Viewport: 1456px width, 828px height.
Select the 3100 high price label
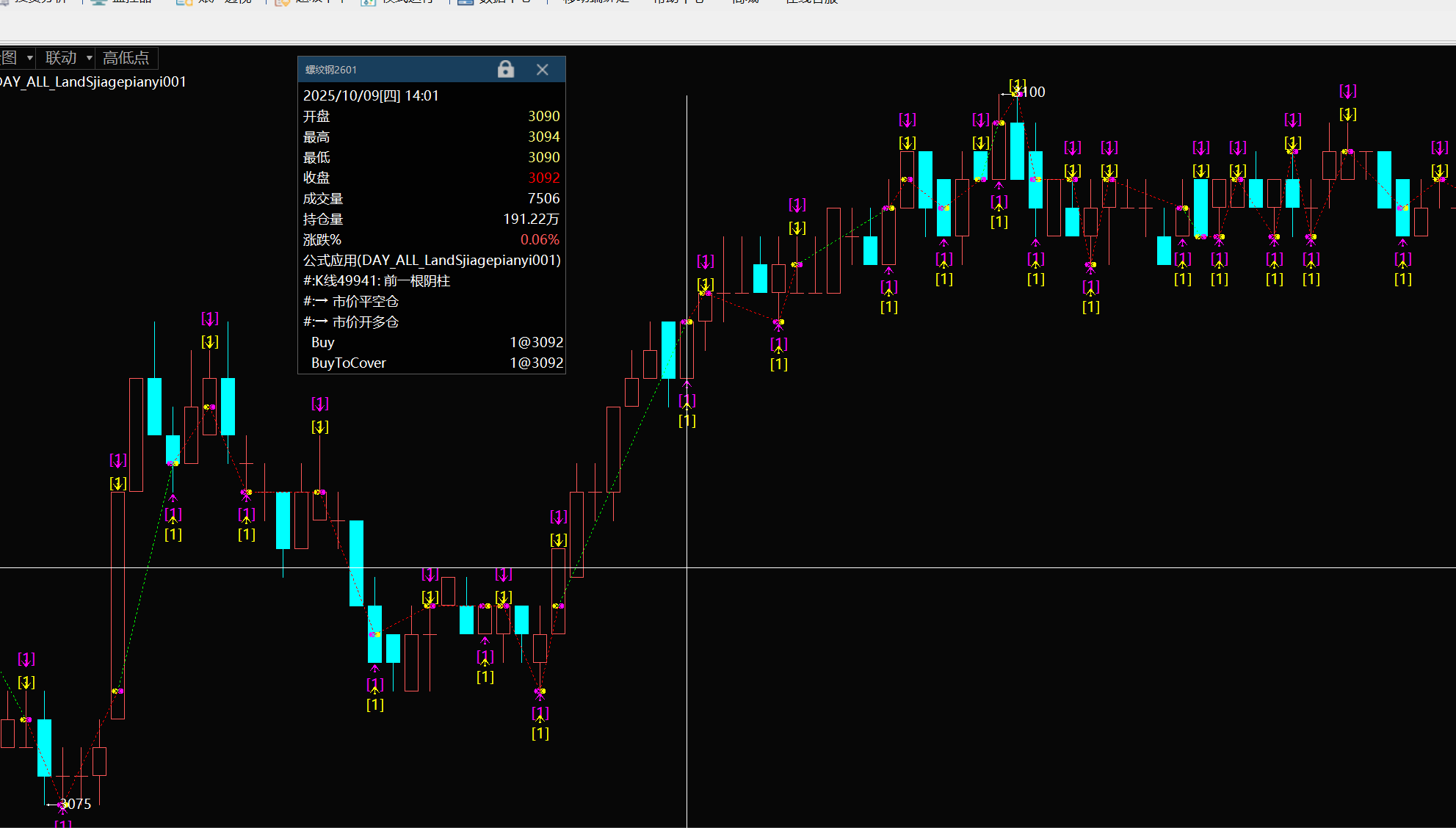tap(1033, 92)
